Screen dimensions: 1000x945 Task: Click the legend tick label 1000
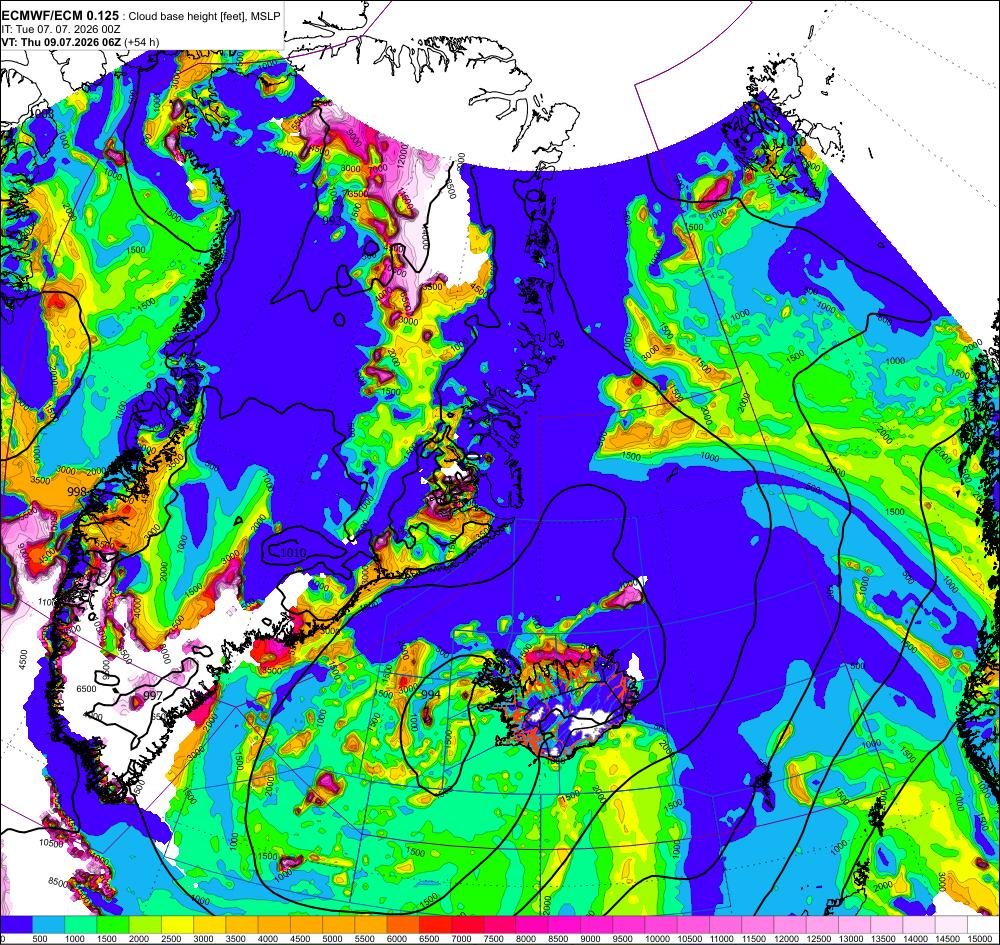pyautogui.click(x=75, y=938)
